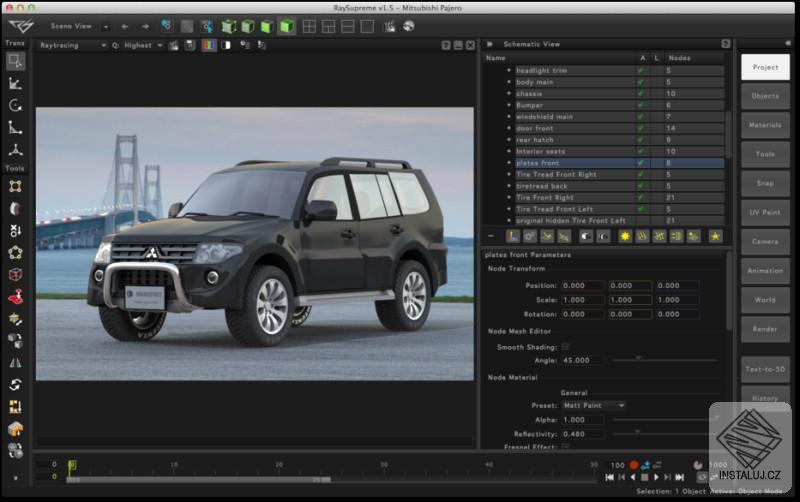Screen dimensions: 800x502
Task: Click the Render button in right sidebar
Action: [765, 328]
